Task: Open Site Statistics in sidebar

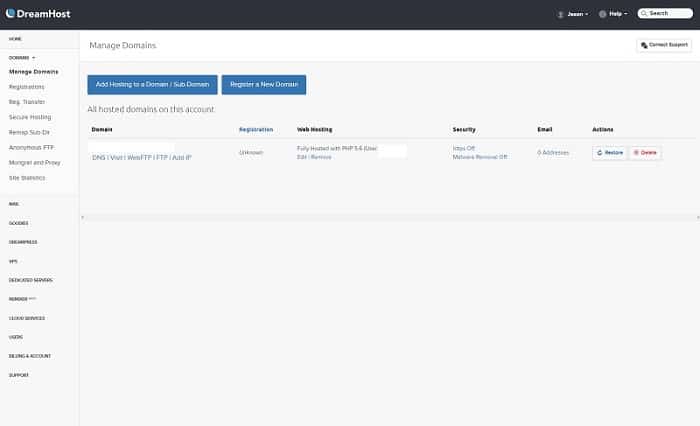Action: pos(27,178)
